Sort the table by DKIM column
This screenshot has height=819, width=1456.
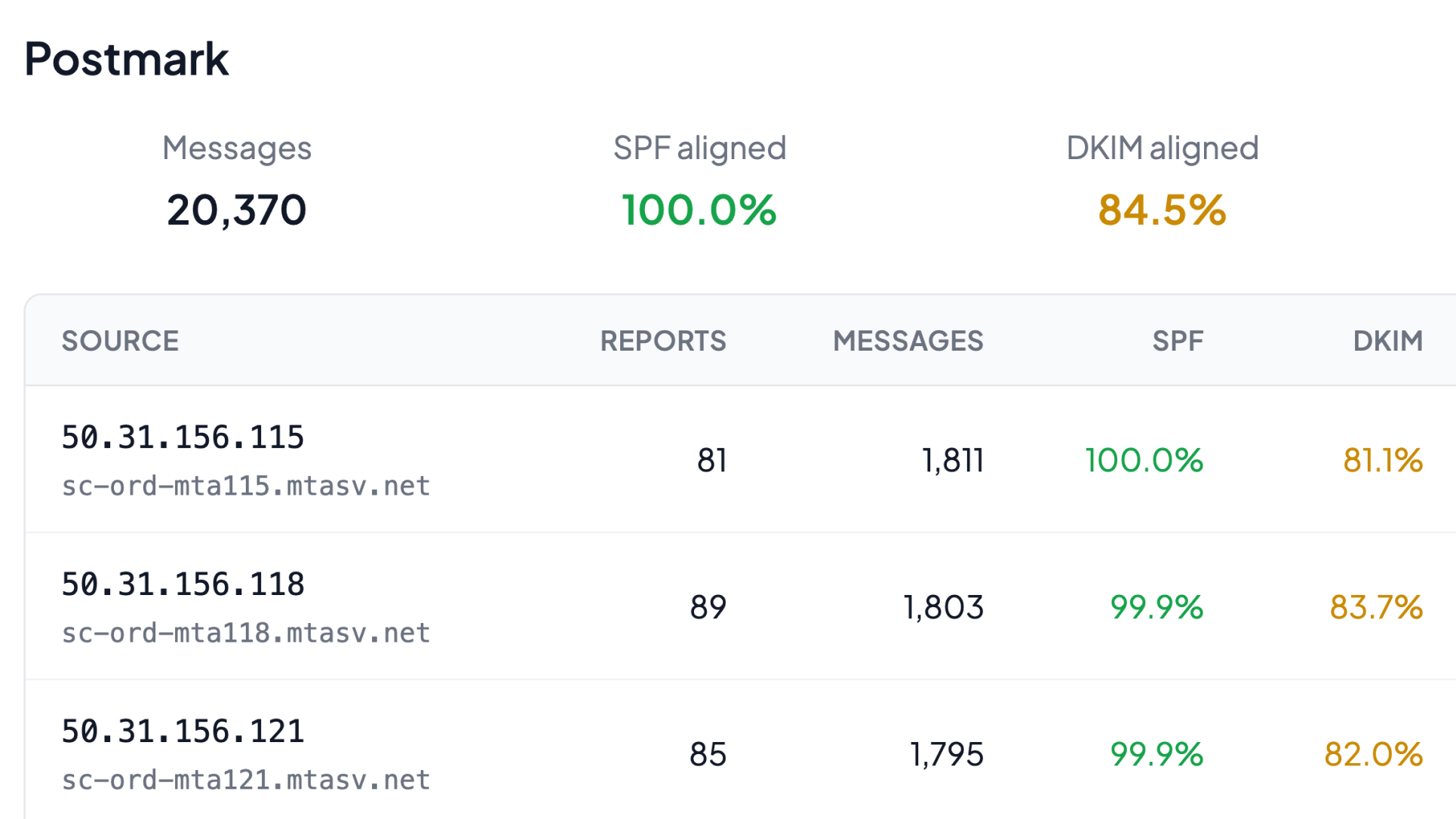click(x=1387, y=340)
